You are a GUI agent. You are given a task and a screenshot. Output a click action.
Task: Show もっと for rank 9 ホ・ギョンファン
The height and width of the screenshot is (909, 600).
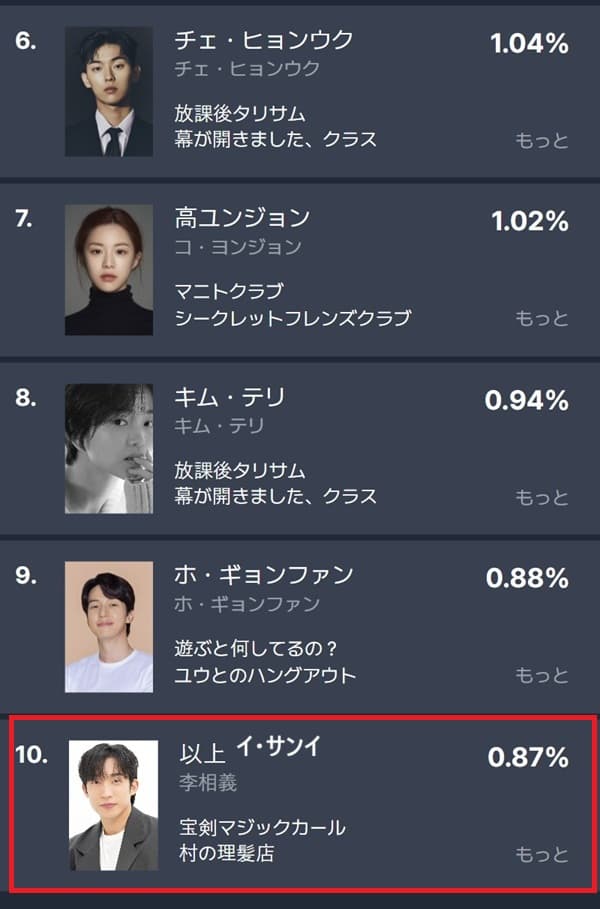tap(541, 676)
